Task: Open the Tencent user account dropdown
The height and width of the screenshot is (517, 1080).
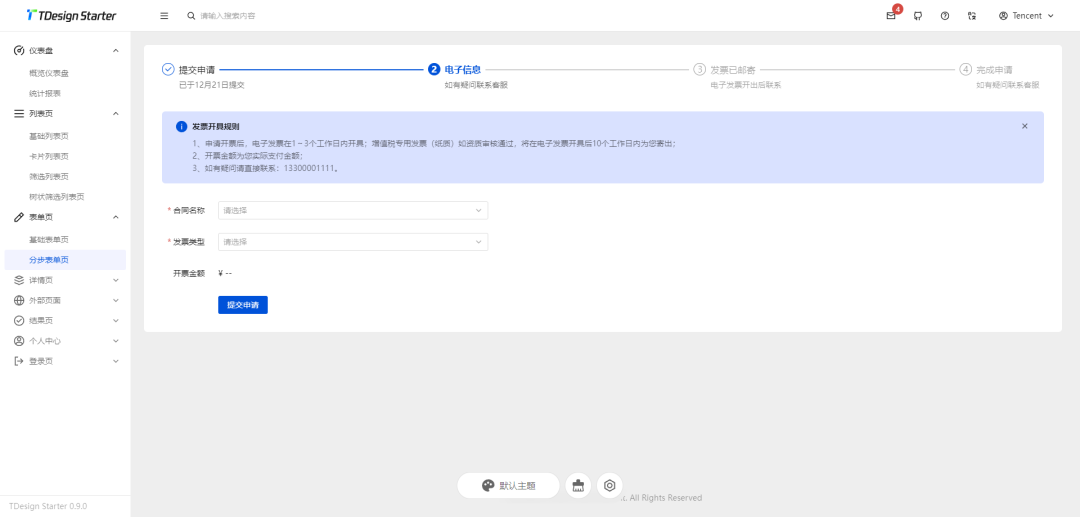Action: click(1026, 16)
